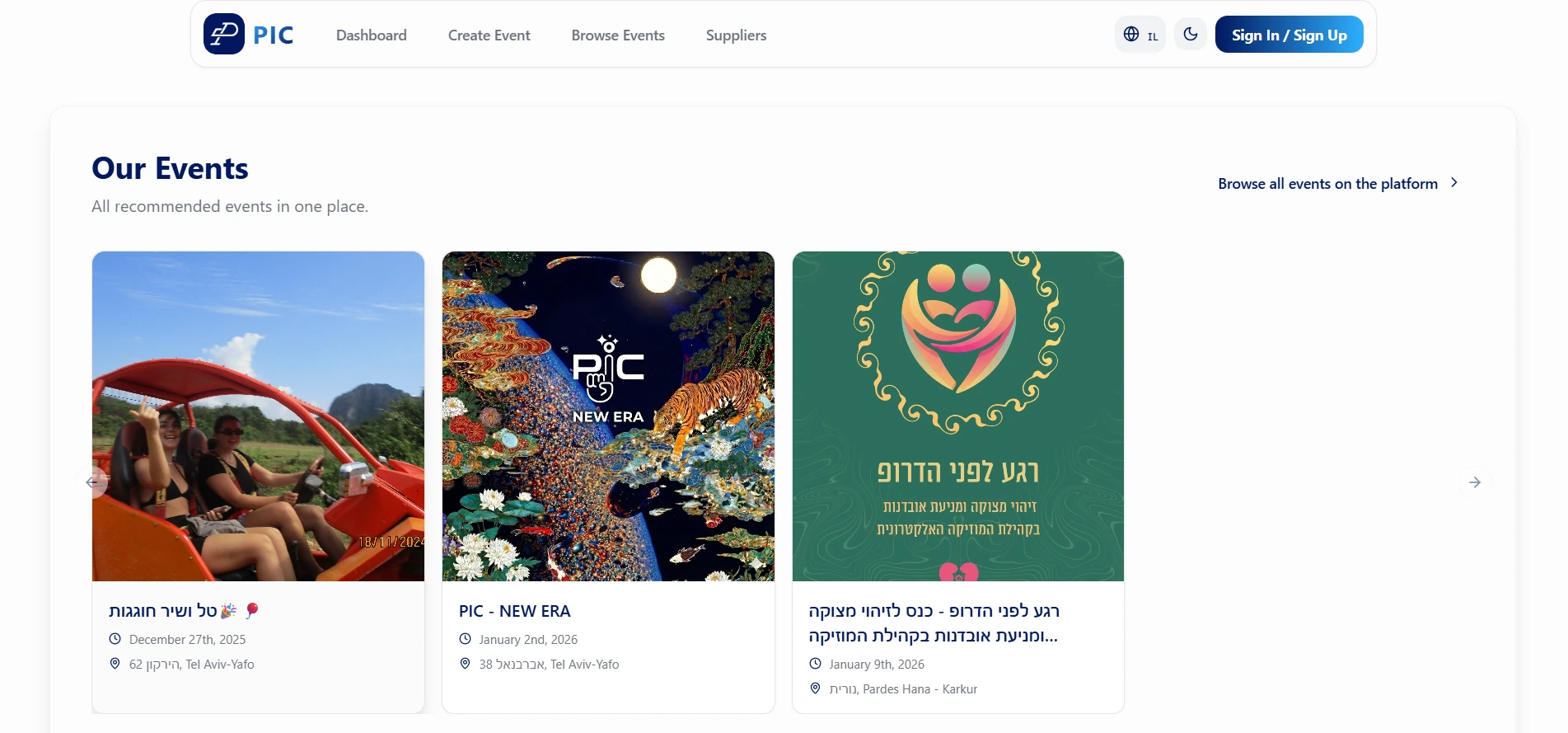The width and height of the screenshot is (1568, 733).
Task: Follow Browse all events on the platform link
Action: tap(1328, 184)
